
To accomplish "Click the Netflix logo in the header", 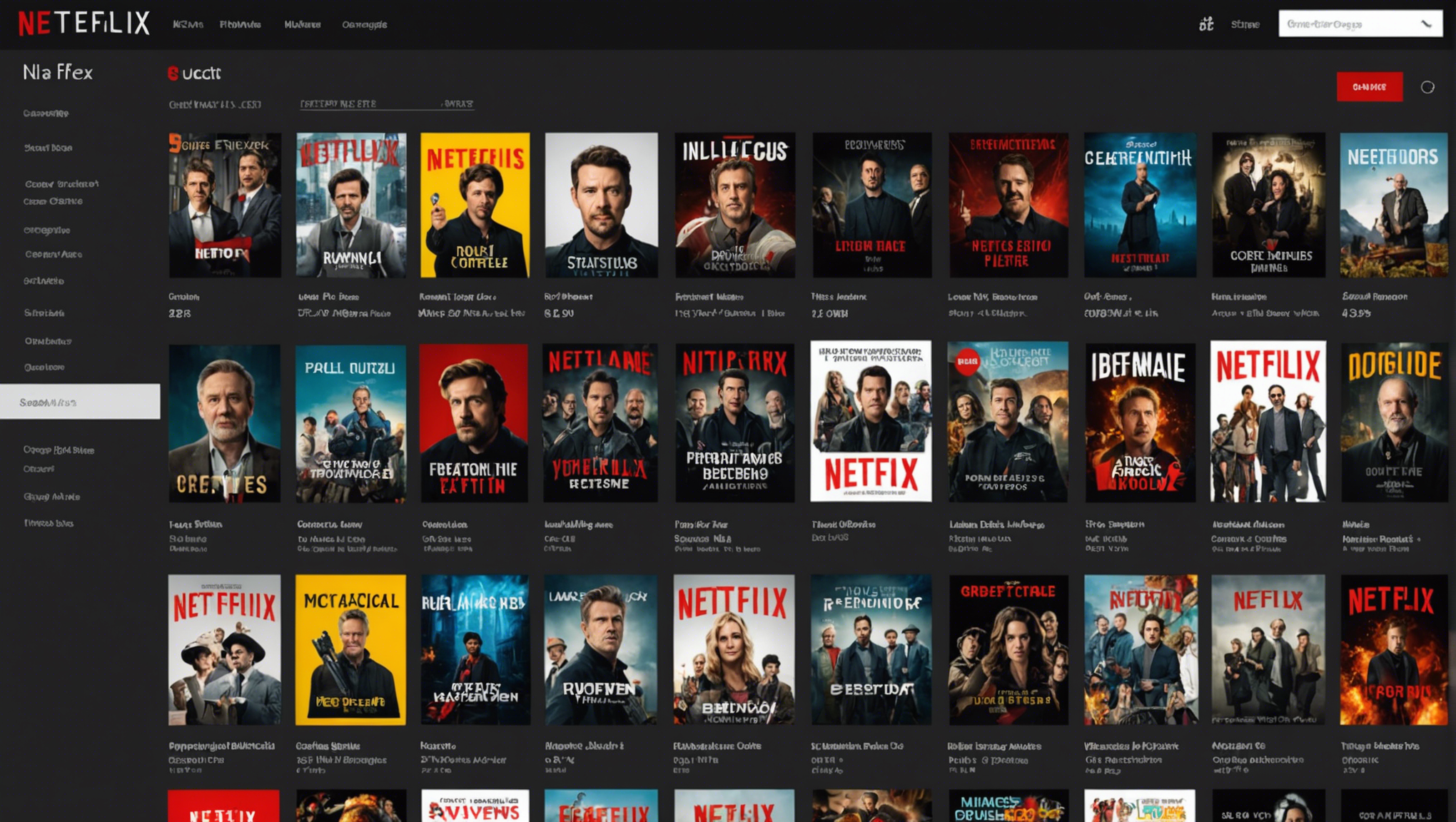I will (84, 24).
